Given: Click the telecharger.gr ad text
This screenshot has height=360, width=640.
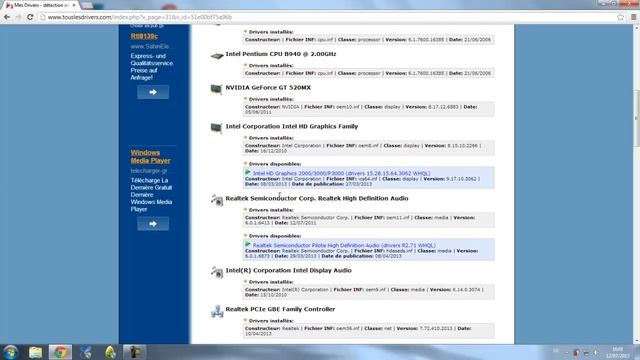Looking at the screenshot, I should (149, 171).
